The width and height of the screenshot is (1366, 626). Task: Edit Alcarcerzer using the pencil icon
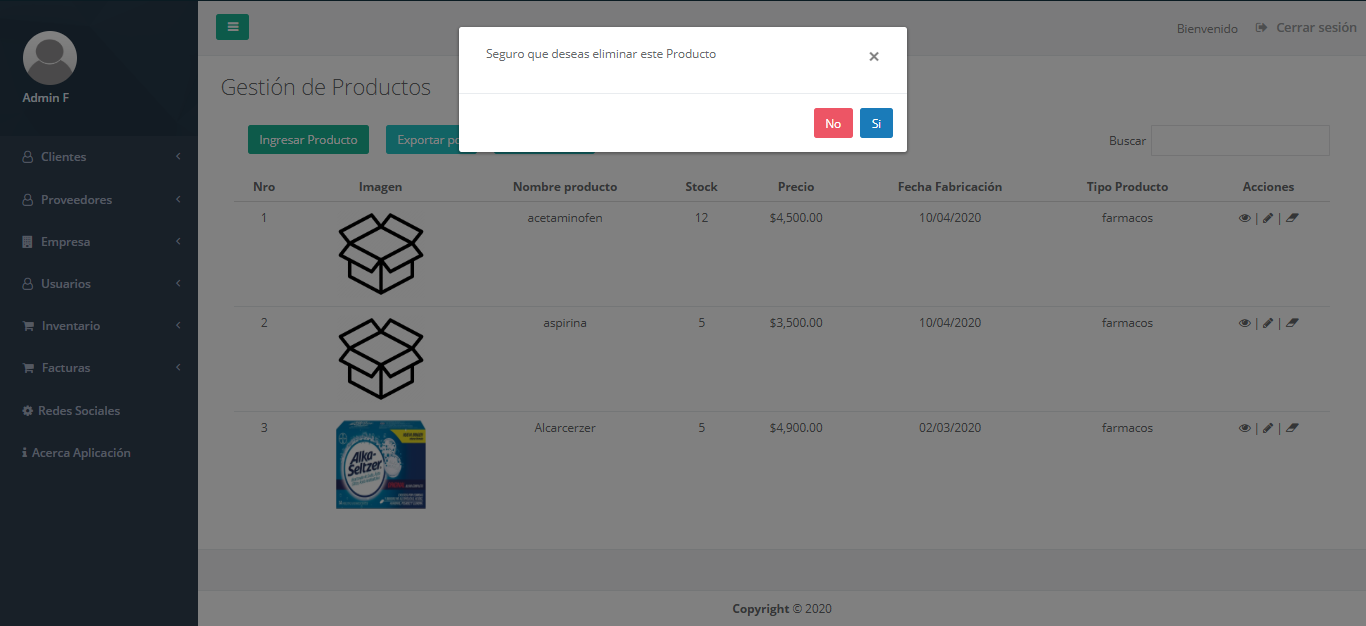1268,428
